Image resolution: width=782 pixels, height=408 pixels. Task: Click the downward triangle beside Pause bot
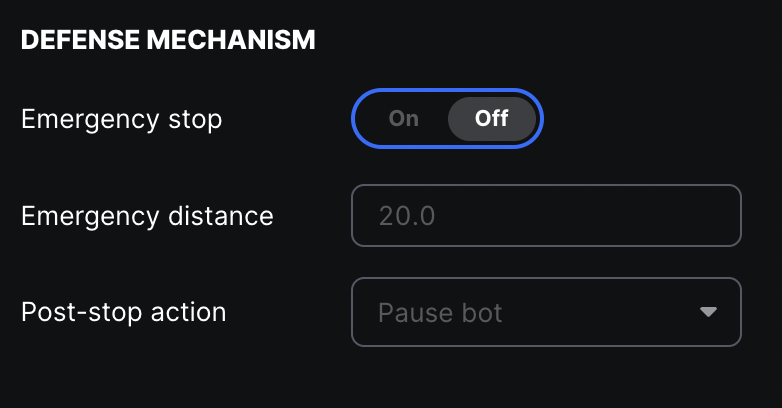click(708, 312)
